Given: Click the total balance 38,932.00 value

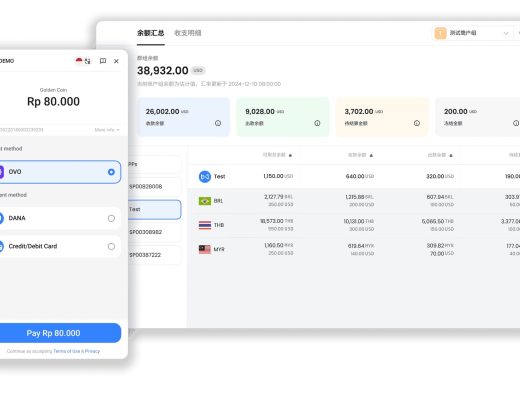Looking at the screenshot, I should click(x=163, y=71).
